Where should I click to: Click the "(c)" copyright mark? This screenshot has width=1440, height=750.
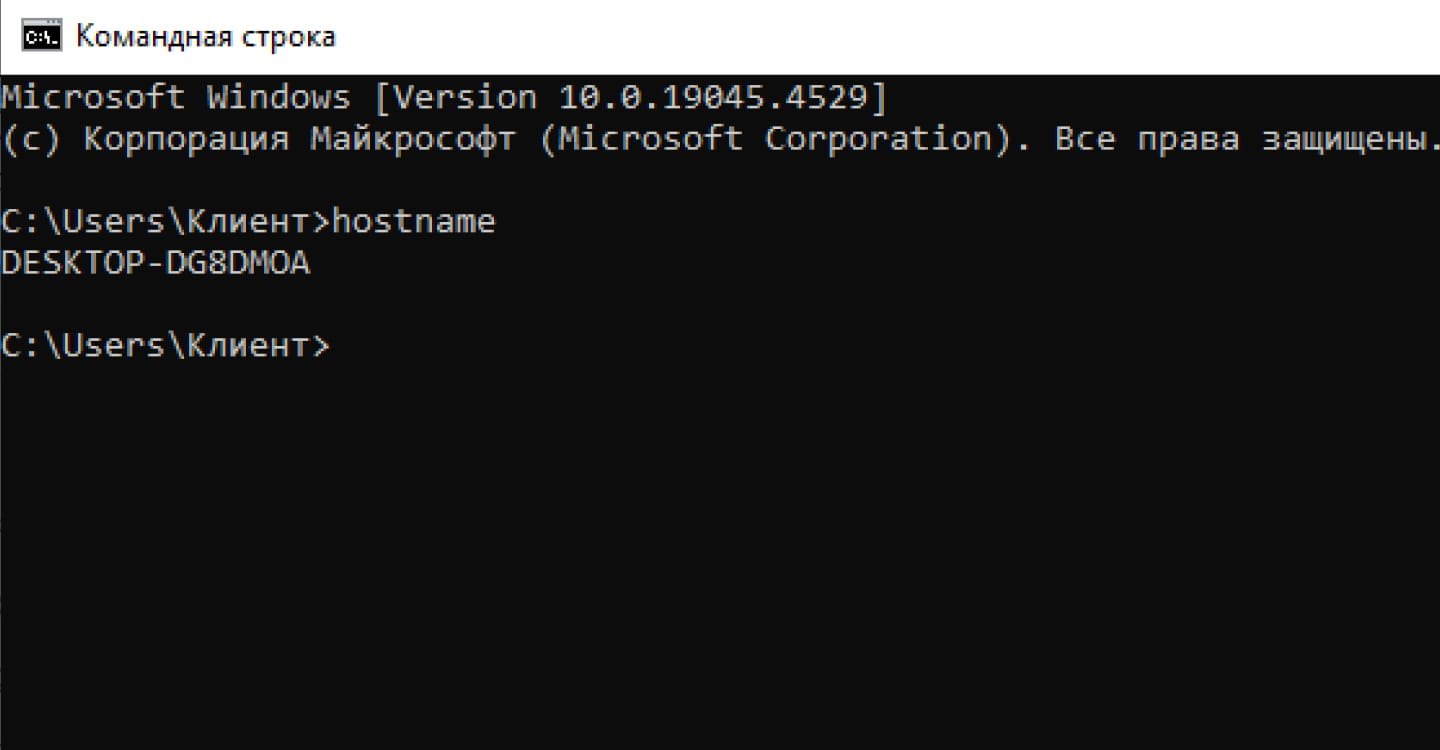(32, 139)
